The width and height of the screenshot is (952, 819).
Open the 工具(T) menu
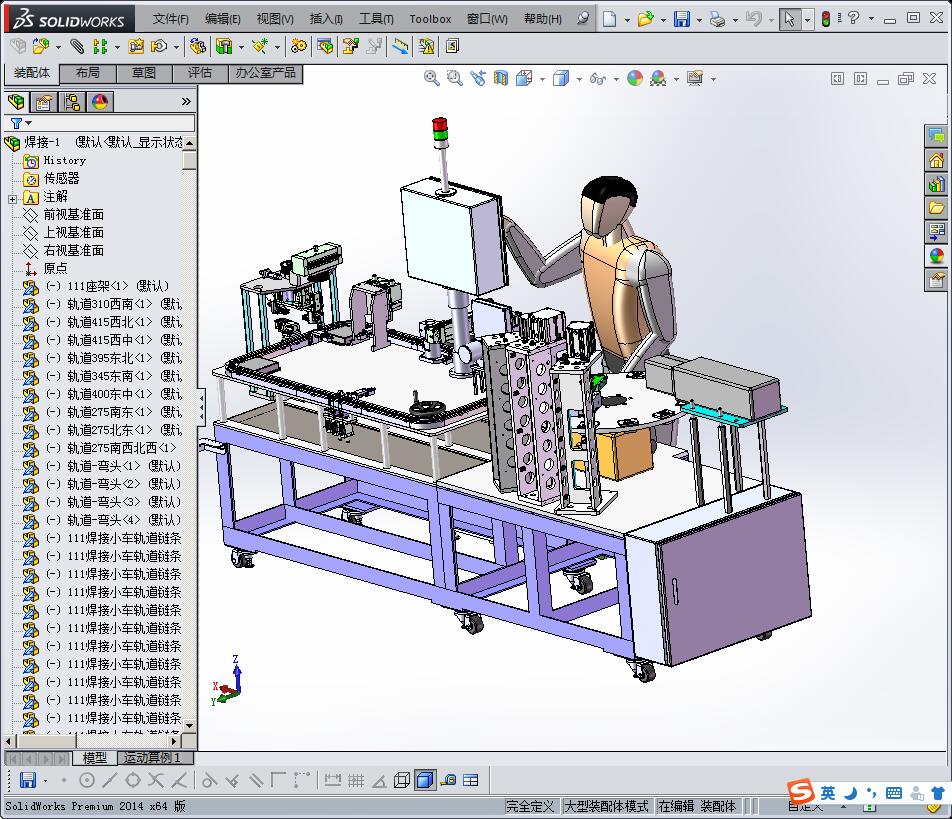(376, 19)
